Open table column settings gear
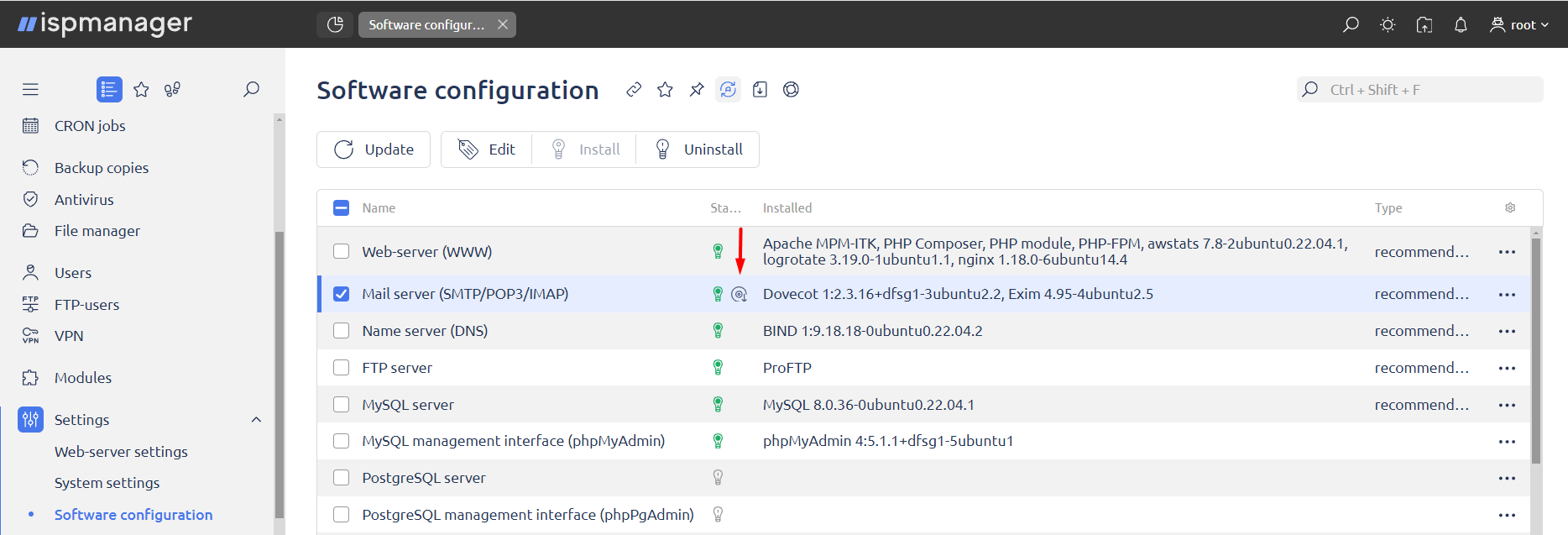Viewport: 1568px width, 535px height. (1510, 207)
